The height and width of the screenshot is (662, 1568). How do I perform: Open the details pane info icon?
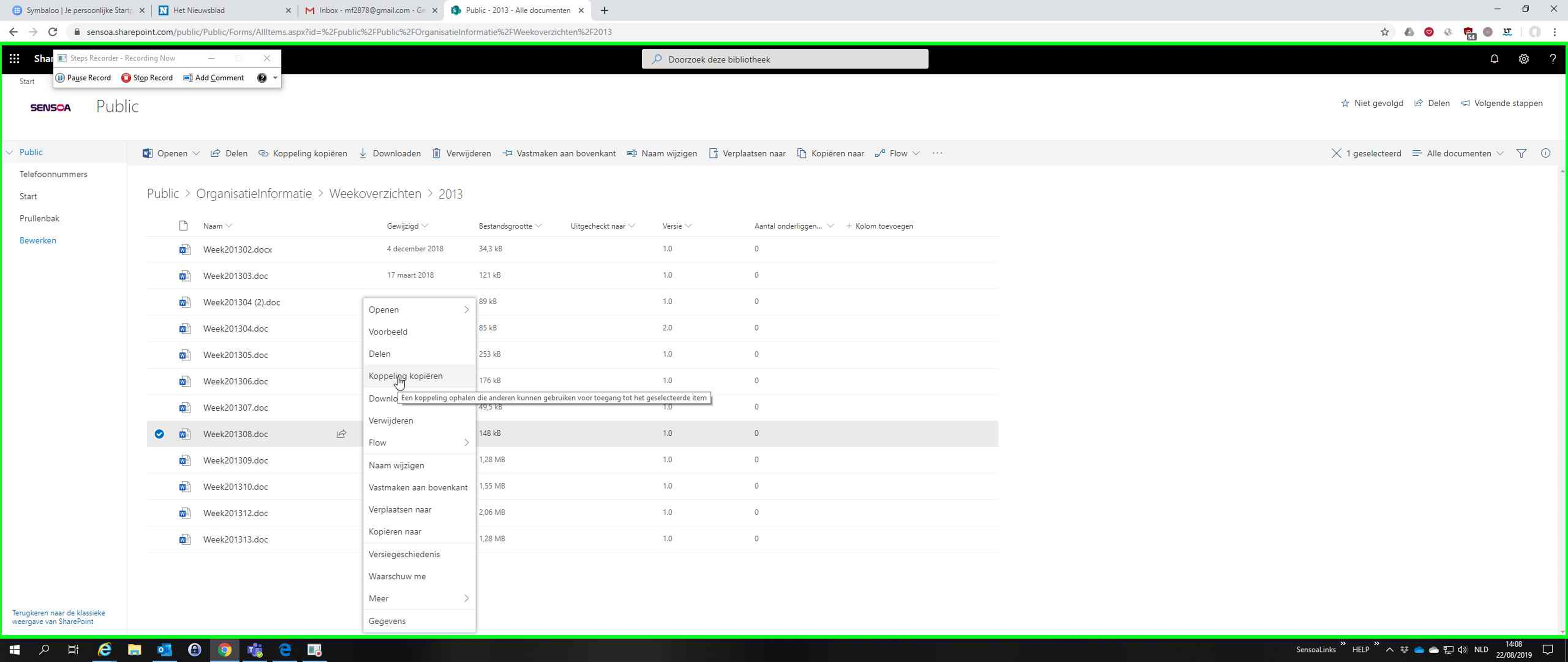coord(1546,153)
